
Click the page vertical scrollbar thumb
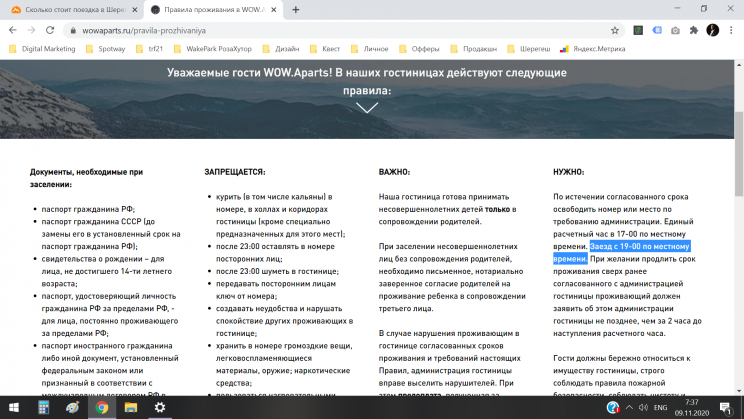(739, 154)
